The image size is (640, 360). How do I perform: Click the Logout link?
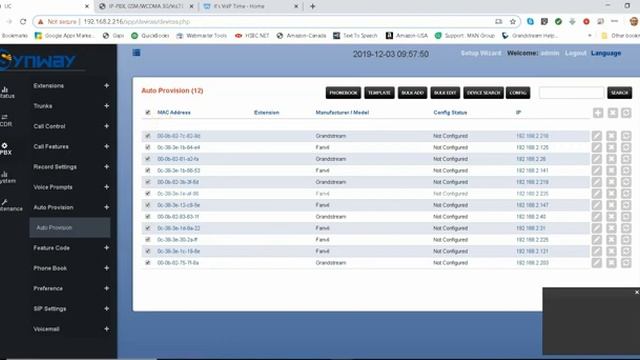click(576, 53)
